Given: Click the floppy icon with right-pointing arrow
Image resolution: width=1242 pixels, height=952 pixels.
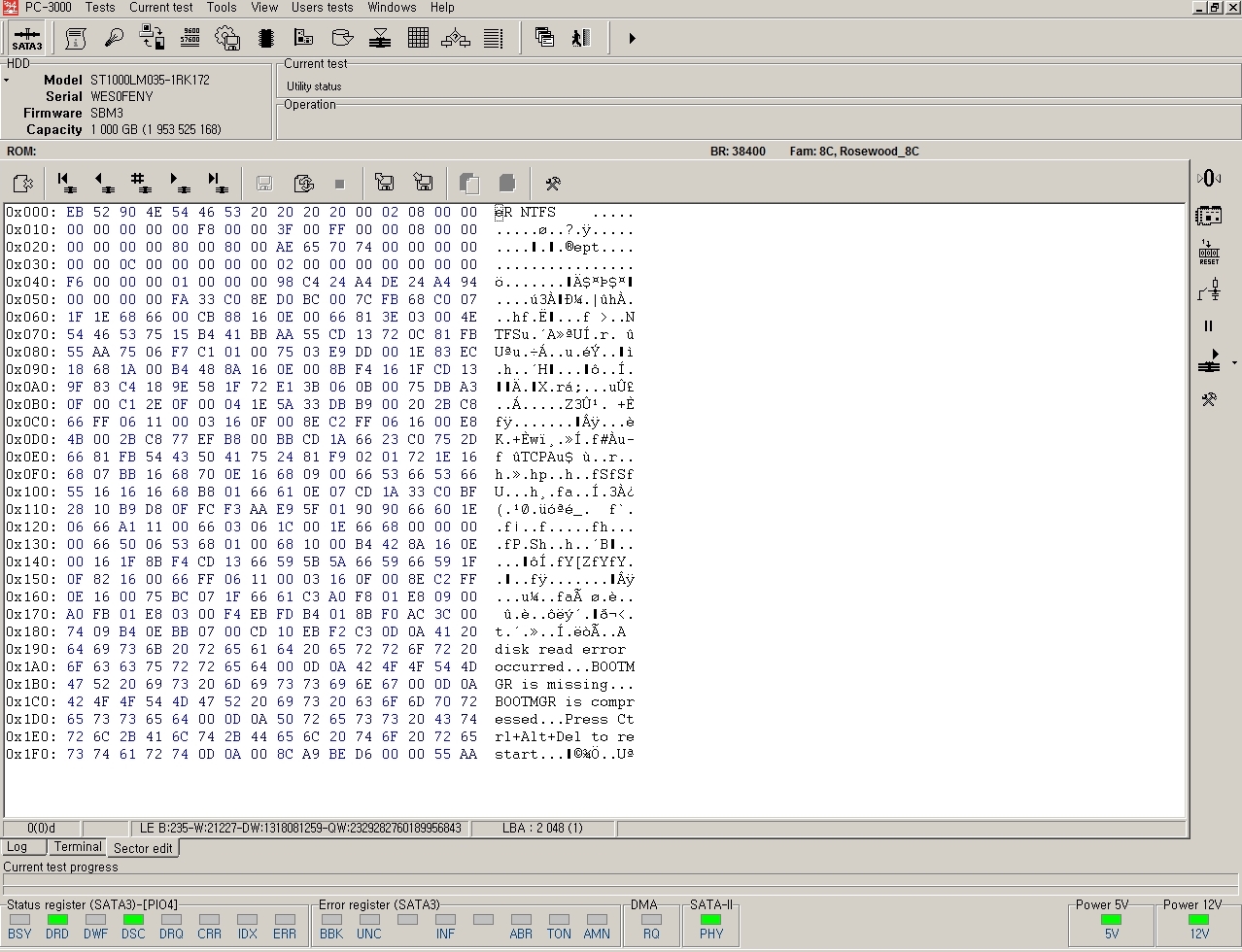Looking at the screenshot, I should pos(385,183).
